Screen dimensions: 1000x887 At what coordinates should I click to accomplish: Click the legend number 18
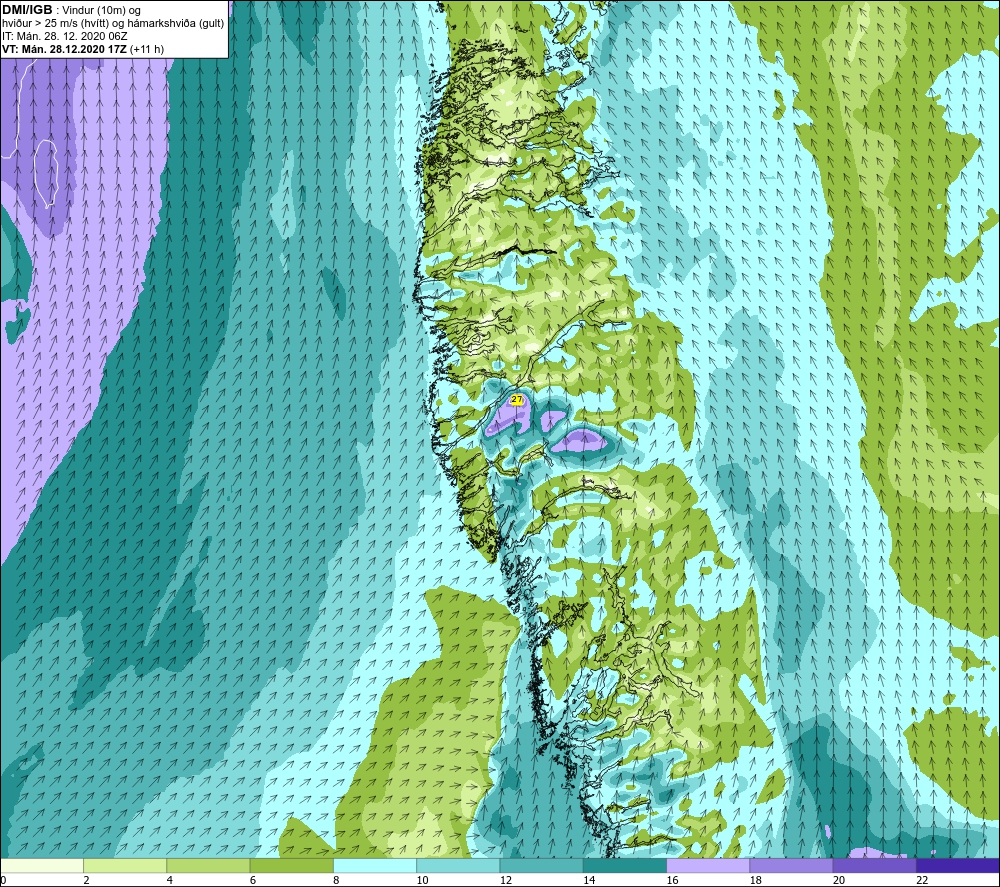click(756, 880)
